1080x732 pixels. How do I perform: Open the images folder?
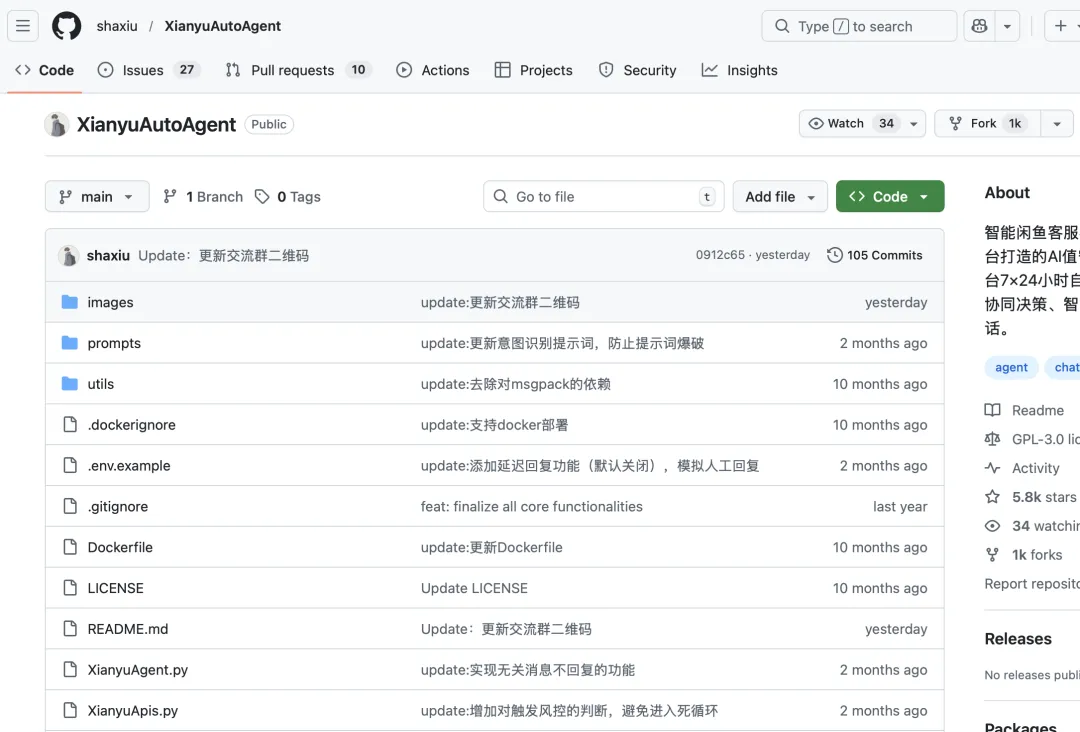click(x=110, y=302)
